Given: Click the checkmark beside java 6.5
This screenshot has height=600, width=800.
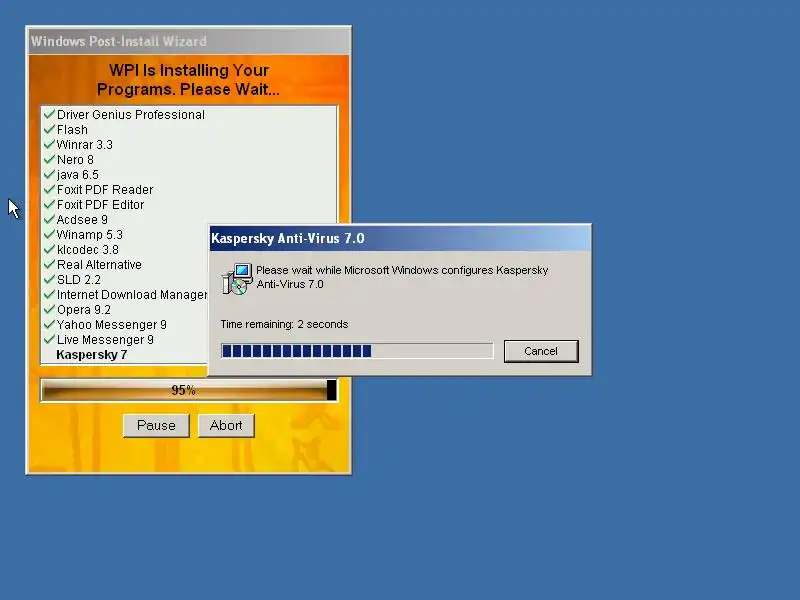Looking at the screenshot, I should point(49,174).
